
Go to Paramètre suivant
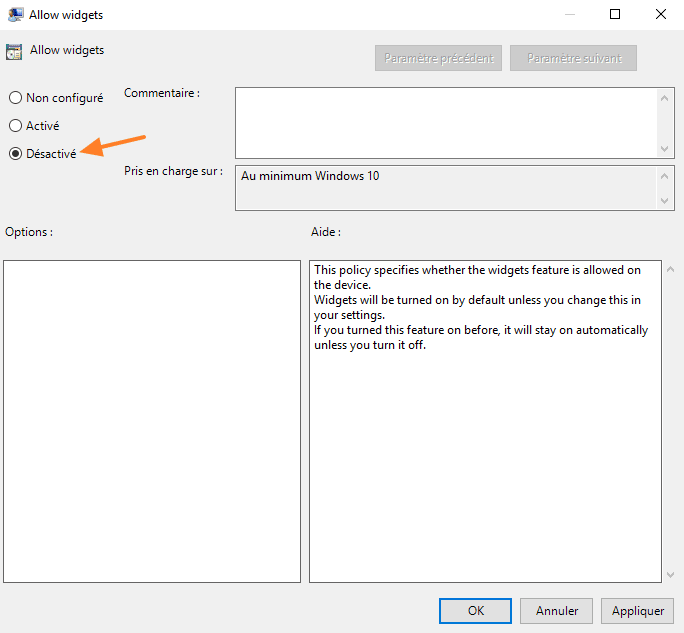tap(573, 58)
